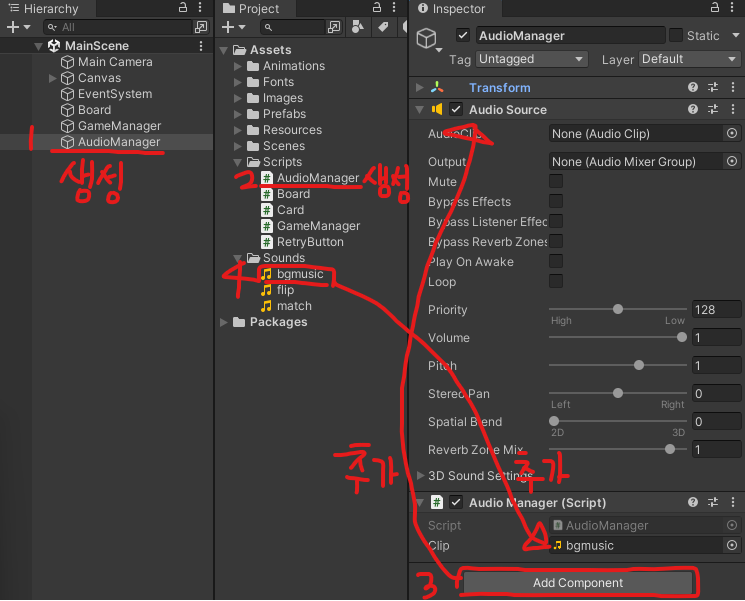Click the Add Component button
This screenshot has width=745, height=601.
[578, 583]
